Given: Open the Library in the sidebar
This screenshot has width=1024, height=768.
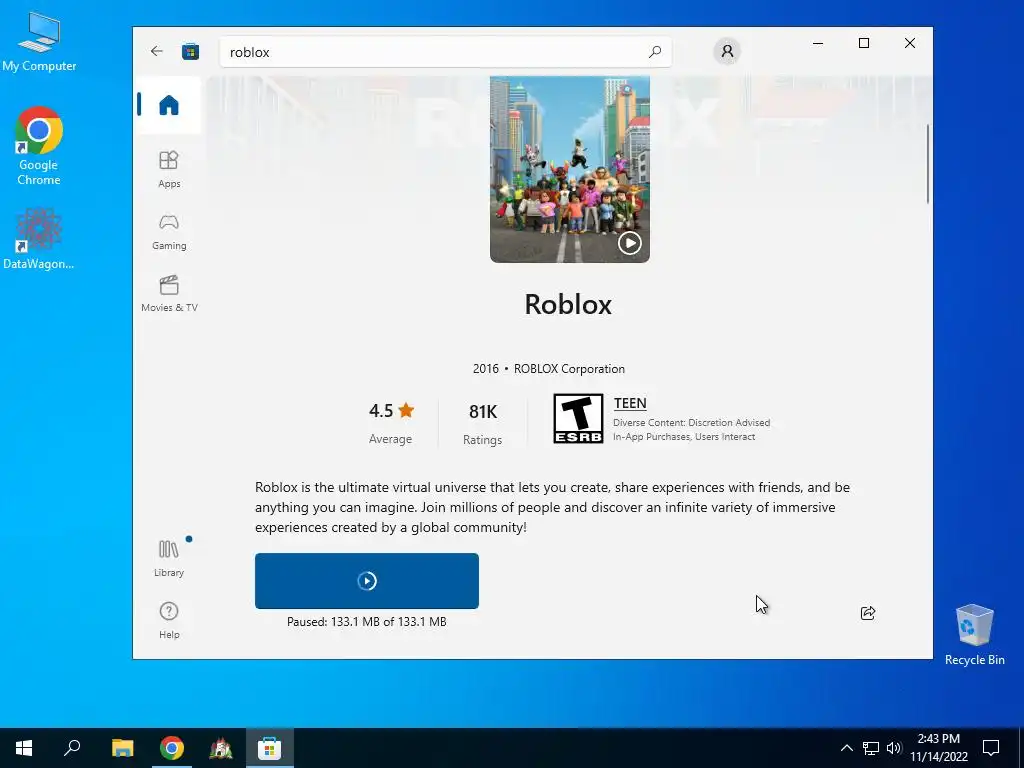Looking at the screenshot, I should (168, 558).
